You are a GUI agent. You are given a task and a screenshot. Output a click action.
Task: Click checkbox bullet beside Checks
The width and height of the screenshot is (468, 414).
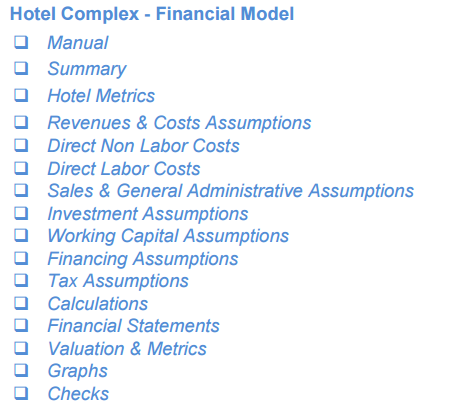pyautogui.click(x=21, y=393)
